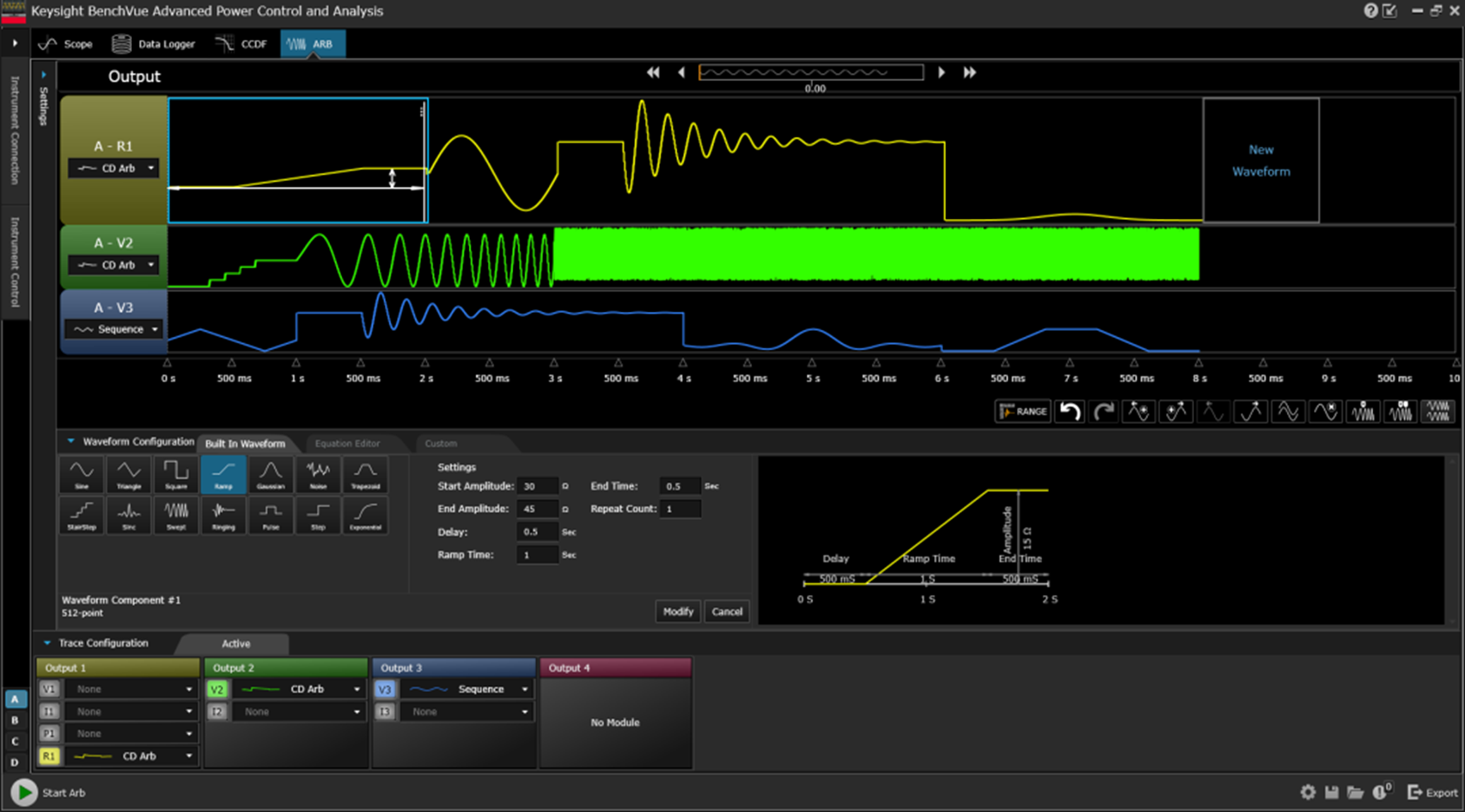Click the Export button

1432,792
